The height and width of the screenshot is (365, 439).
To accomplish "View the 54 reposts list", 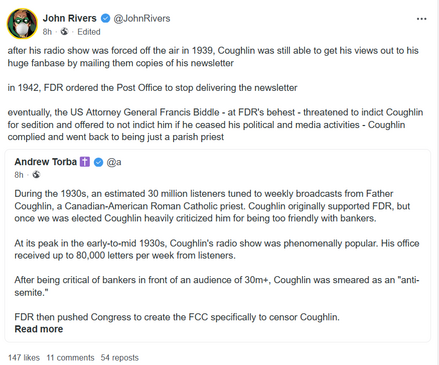I will [x=120, y=358].
